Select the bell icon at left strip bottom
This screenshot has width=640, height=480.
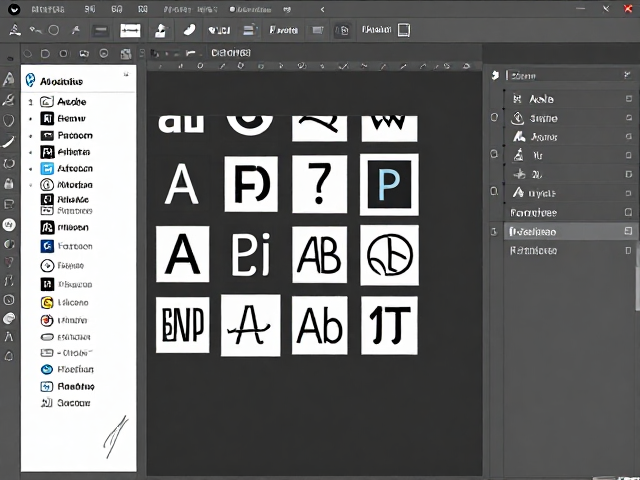pyautogui.click(x=9, y=356)
